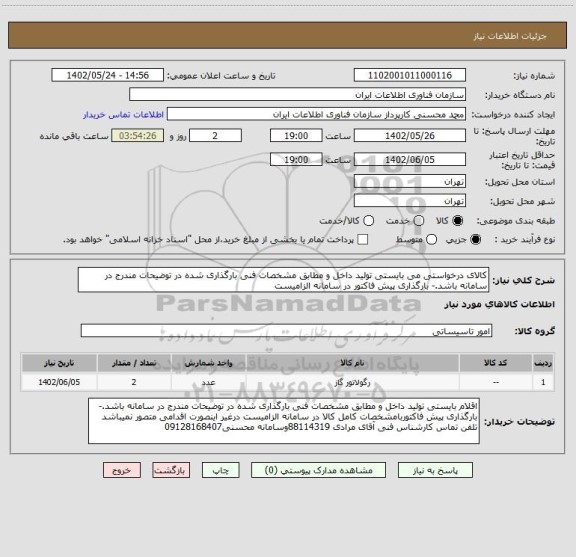Viewport: 576px width, 557px height.
Task: Select the کالا/خدمت radio button
Action: tap(368, 221)
